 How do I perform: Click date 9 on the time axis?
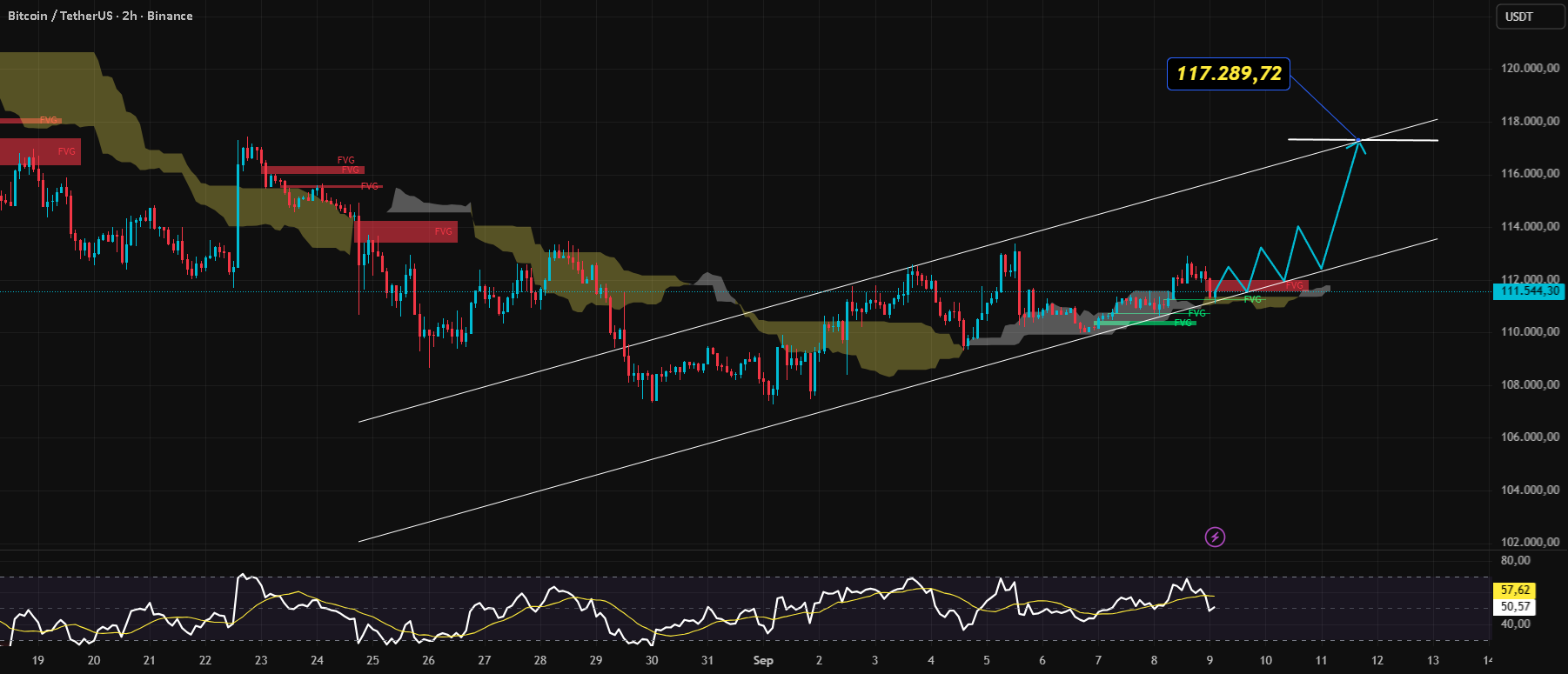pyautogui.click(x=1210, y=660)
